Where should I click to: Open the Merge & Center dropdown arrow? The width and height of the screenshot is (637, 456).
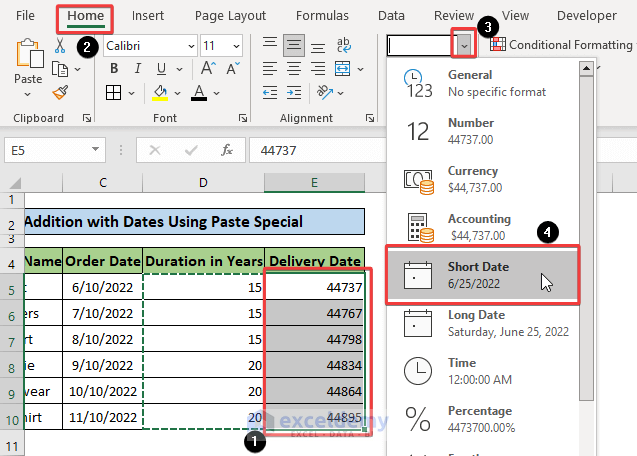pos(360,69)
